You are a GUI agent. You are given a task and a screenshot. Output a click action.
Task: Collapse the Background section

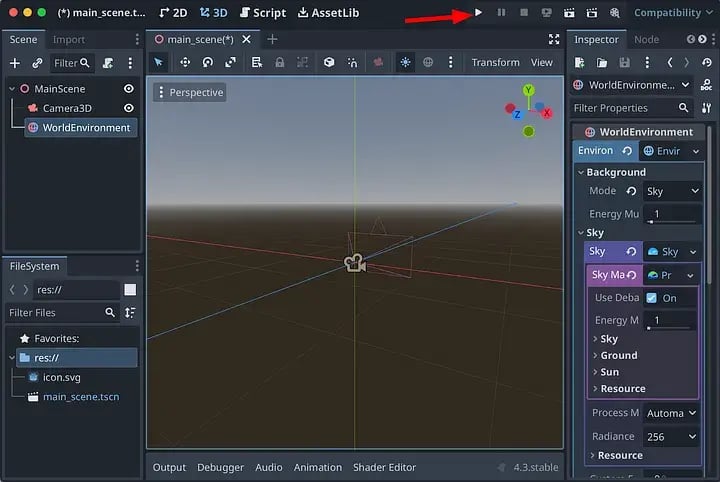[616, 172]
